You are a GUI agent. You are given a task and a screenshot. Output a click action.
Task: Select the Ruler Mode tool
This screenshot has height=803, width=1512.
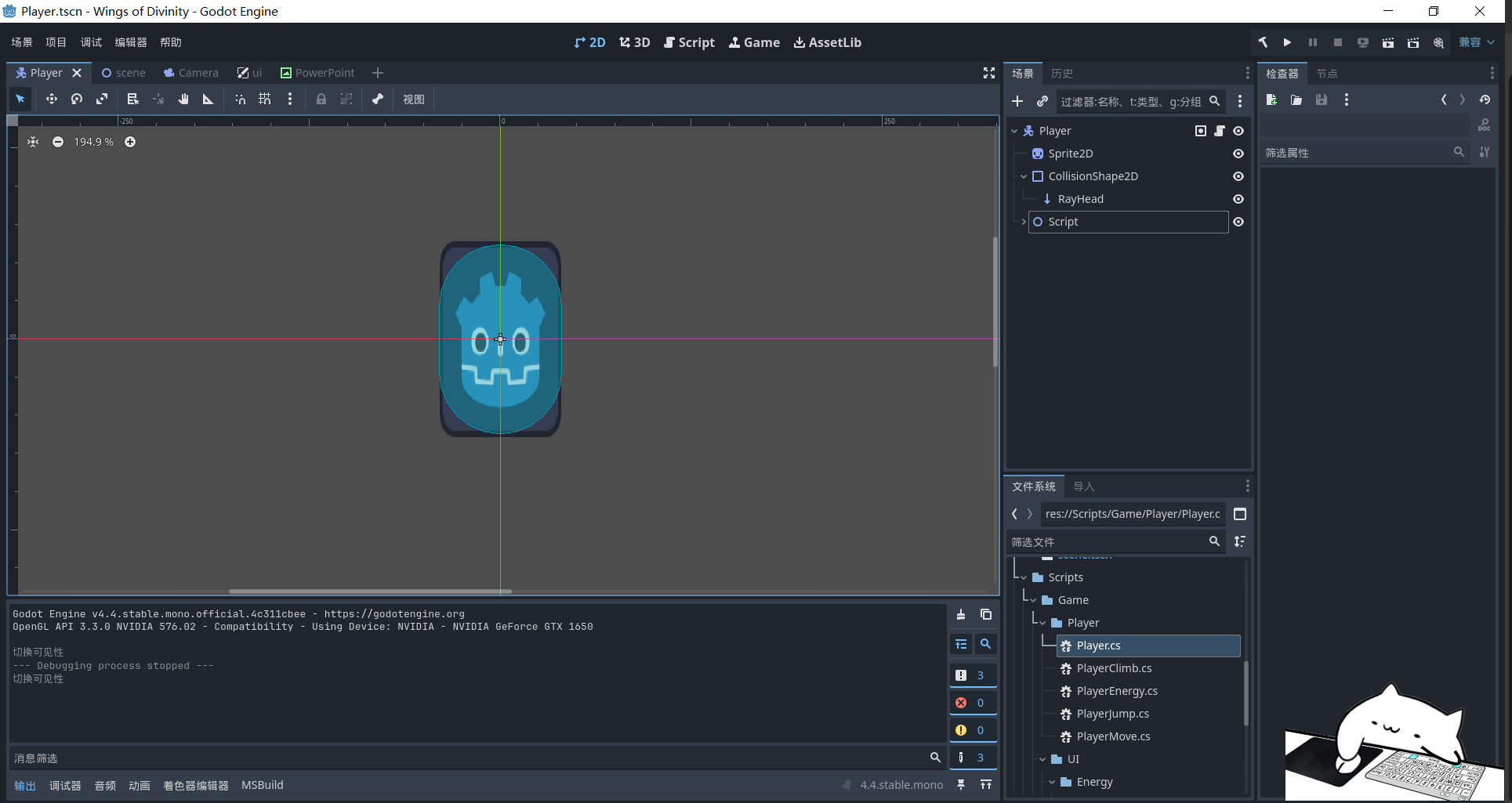(x=208, y=99)
